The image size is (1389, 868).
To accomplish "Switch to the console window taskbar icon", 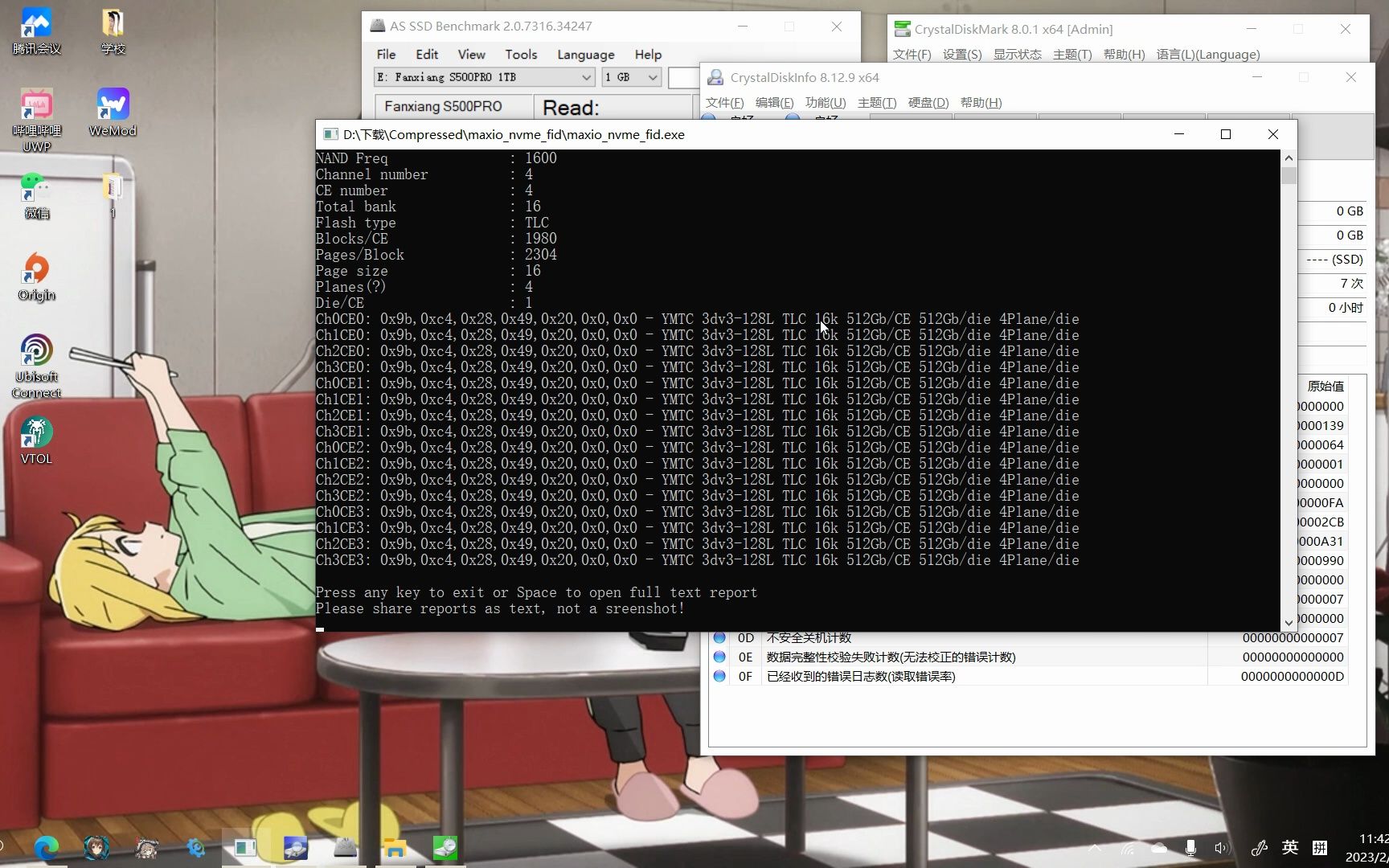I will pos(245,848).
